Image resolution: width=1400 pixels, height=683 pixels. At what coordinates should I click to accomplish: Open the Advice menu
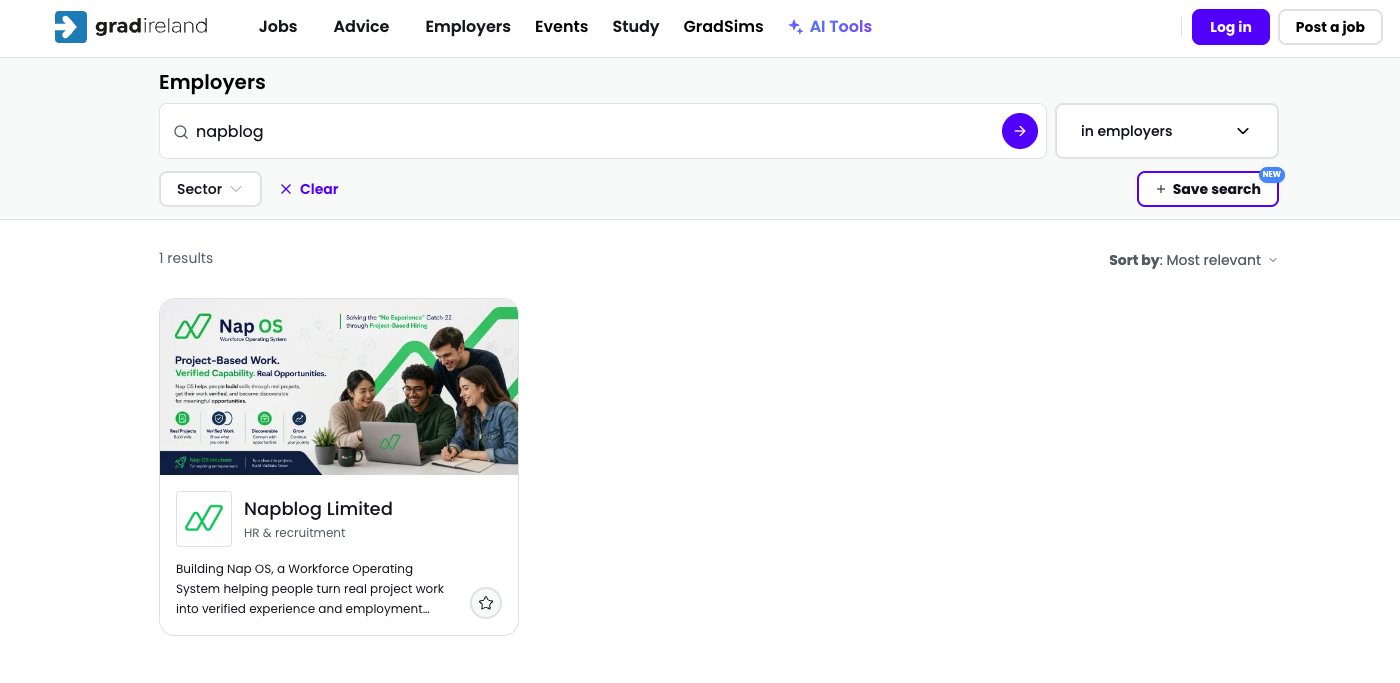pos(361,27)
